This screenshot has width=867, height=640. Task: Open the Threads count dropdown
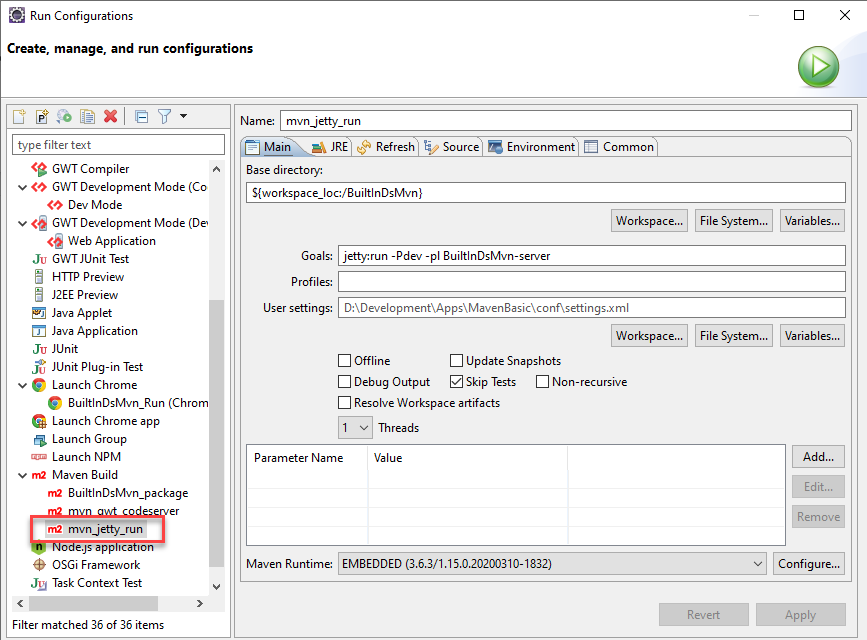coord(355,428)
